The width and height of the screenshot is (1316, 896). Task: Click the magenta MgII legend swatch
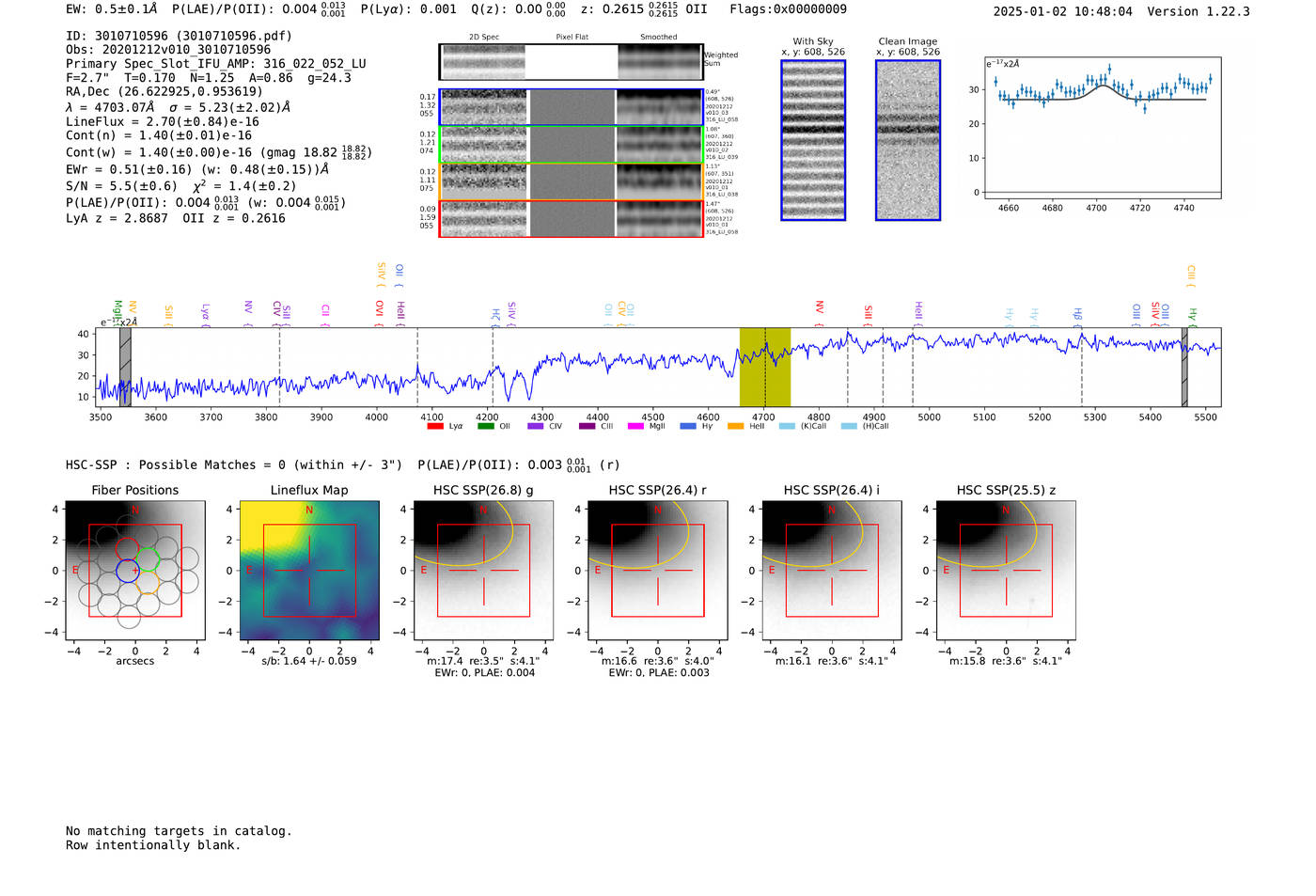[636, 426]
